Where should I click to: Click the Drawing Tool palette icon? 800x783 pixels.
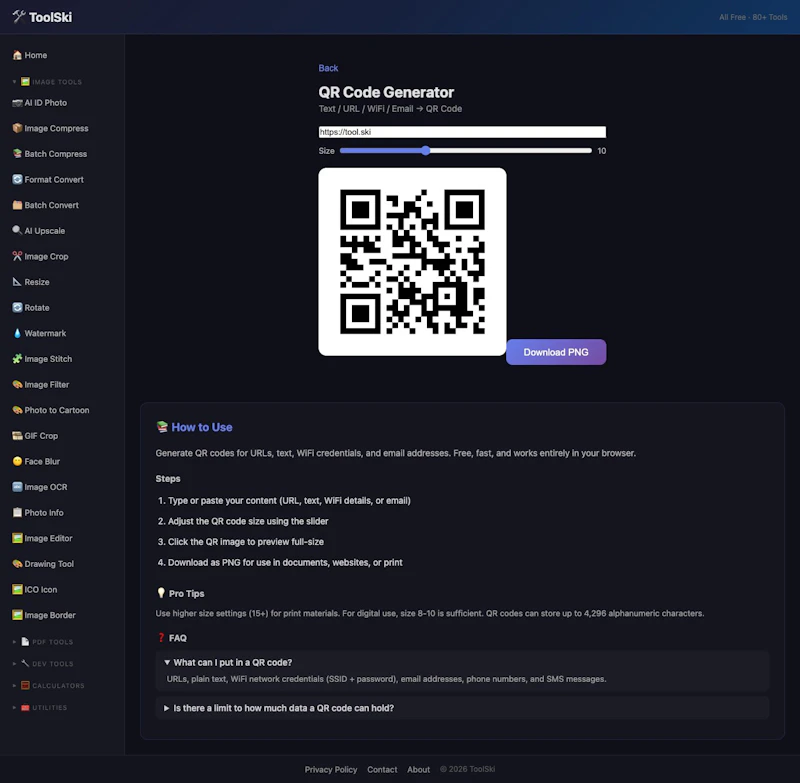(17, 564)
